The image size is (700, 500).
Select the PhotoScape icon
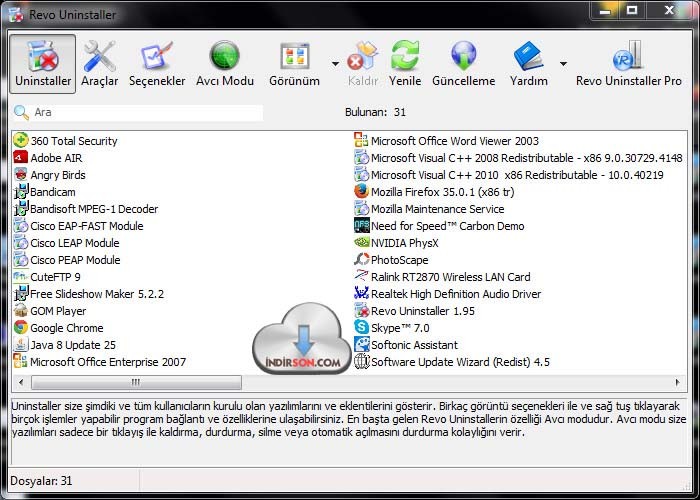point(361,259)
